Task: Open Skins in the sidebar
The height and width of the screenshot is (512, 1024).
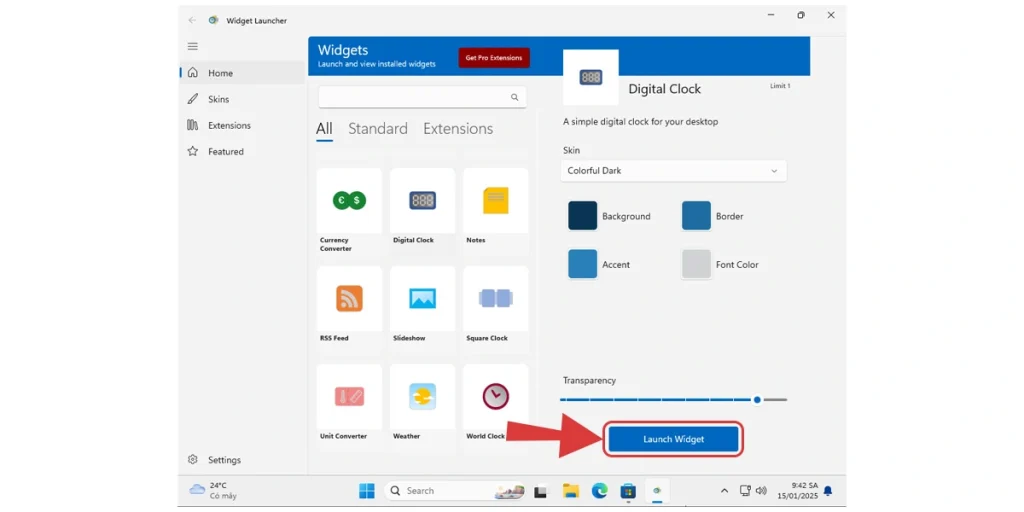Action: pyautogui.click(x=218, y=99)
